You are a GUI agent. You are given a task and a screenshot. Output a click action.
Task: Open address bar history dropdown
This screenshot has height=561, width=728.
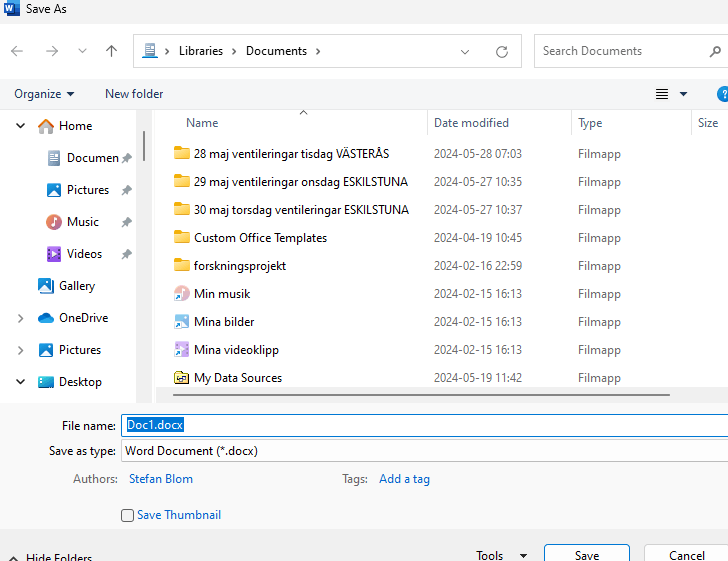click(x=465, y=52)
